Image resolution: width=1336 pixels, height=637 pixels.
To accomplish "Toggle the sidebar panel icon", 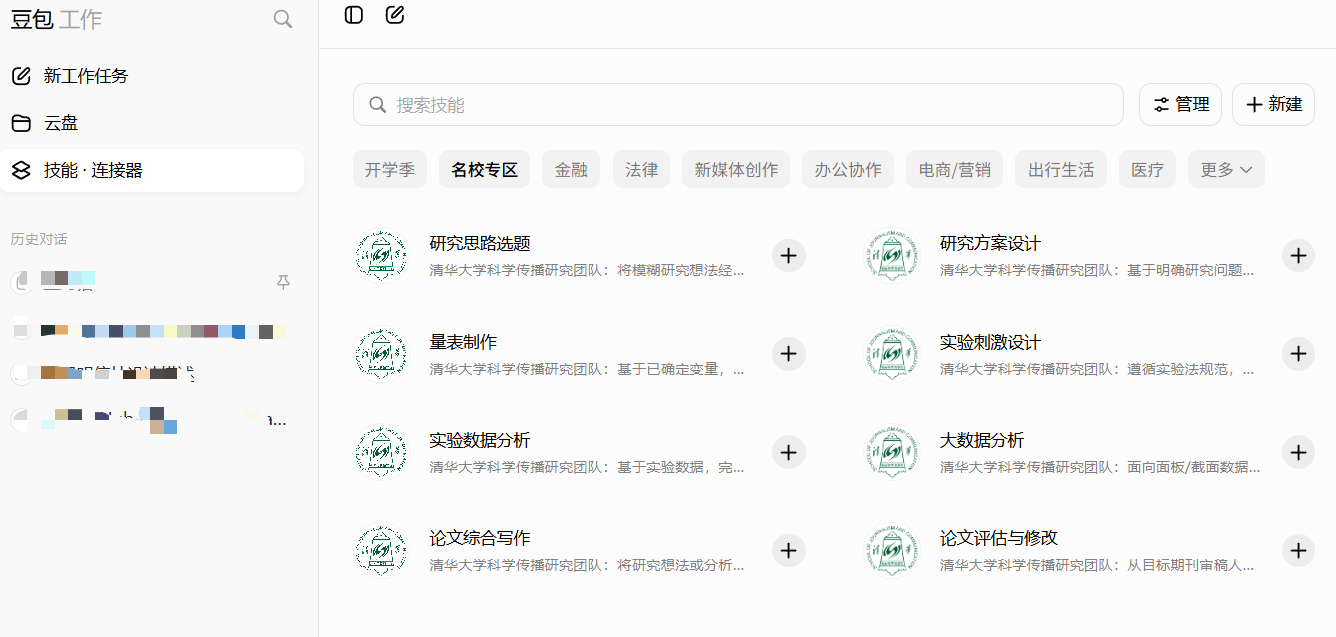I will [354, 15].
